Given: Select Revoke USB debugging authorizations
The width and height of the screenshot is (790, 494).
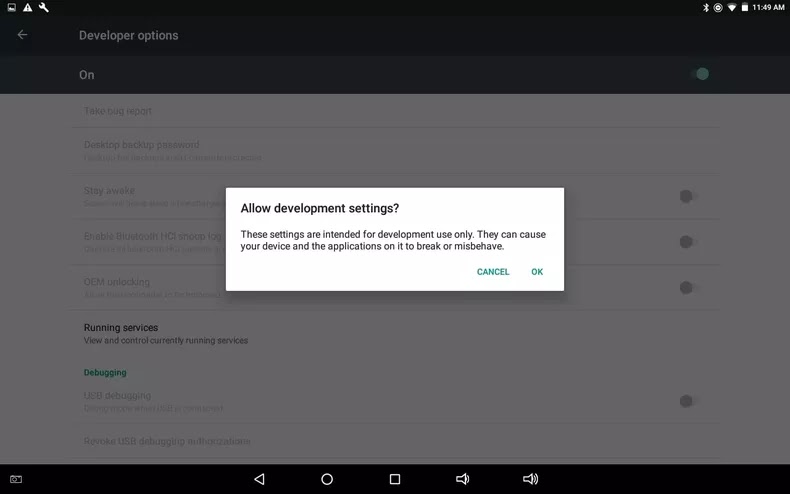Looking at the screenshot, I should point(394,441).
